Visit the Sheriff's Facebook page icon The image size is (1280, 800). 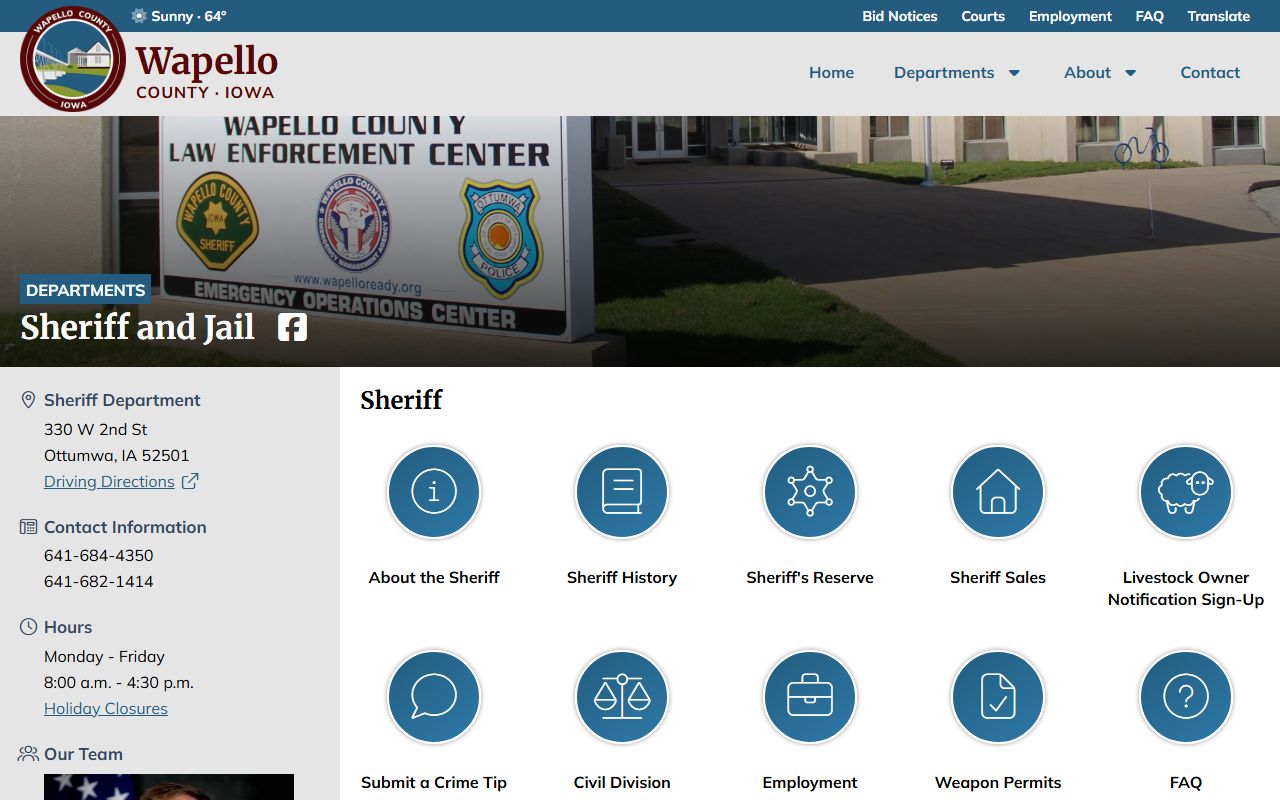click(x=292, y=327)
